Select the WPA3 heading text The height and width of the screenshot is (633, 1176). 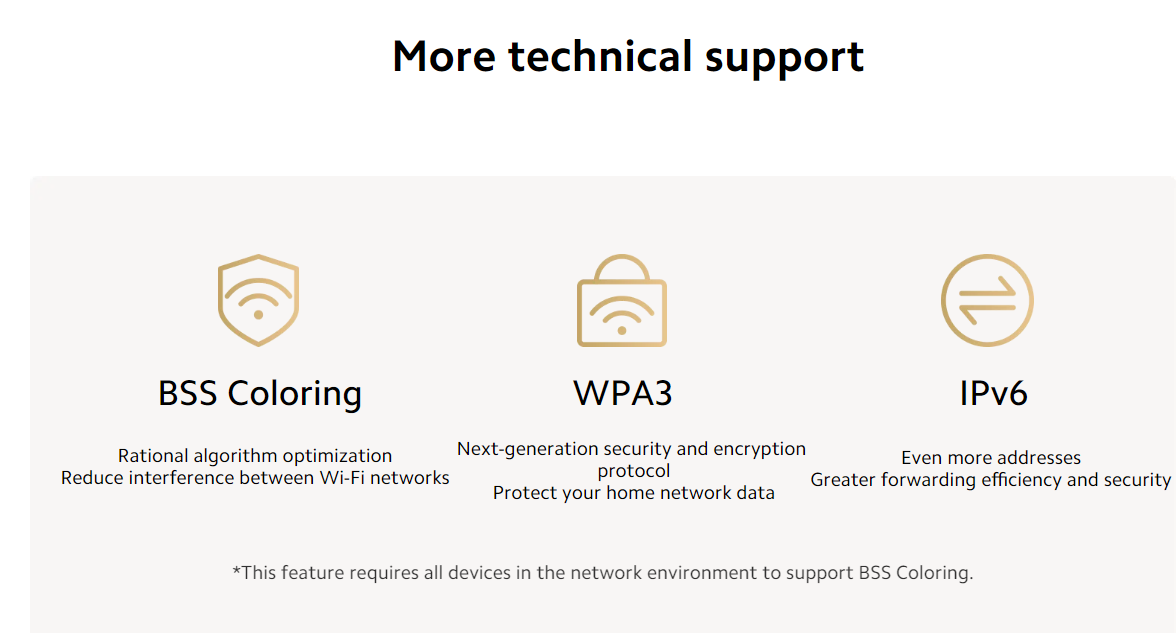click(622, 393)
